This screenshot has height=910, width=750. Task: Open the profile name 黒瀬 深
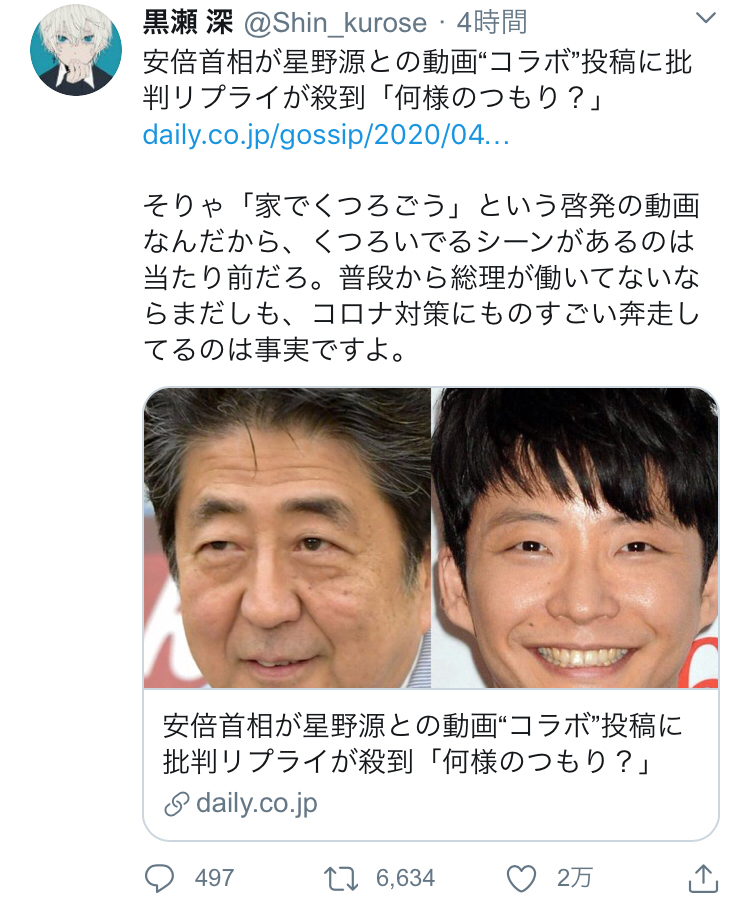[188, 23]
